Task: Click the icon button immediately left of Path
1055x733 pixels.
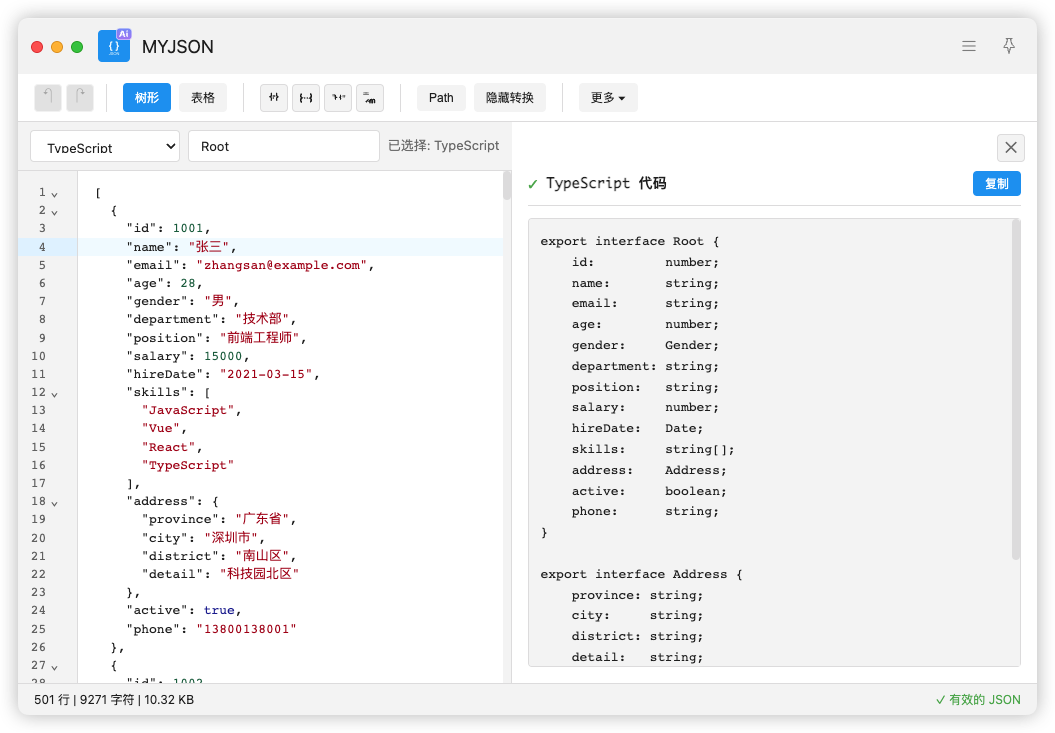Action: pos(370,97)
